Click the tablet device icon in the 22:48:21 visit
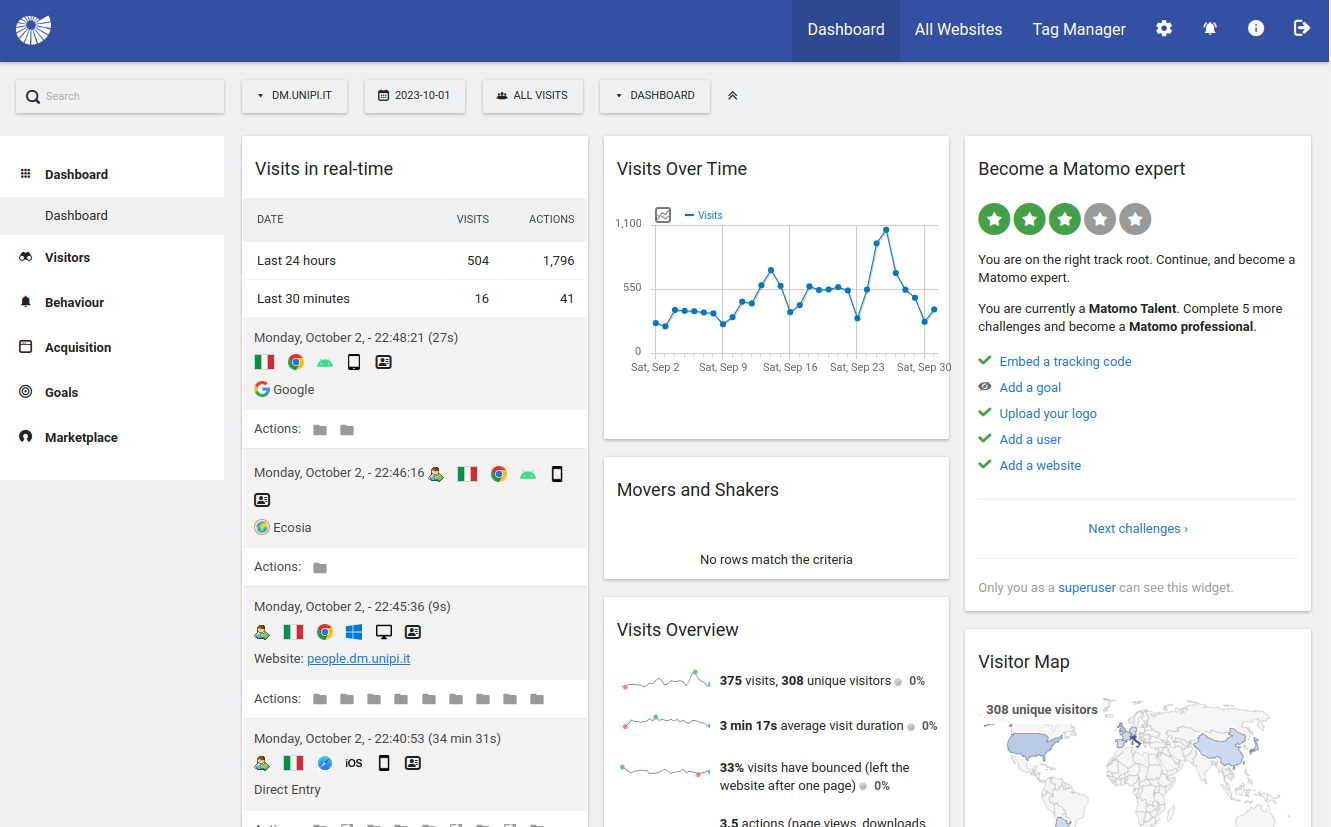 point(354,362)
